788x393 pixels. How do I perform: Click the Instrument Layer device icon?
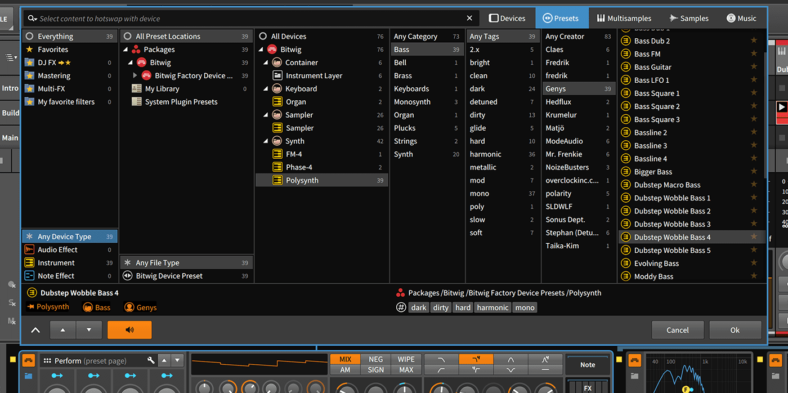coord(277,75)
